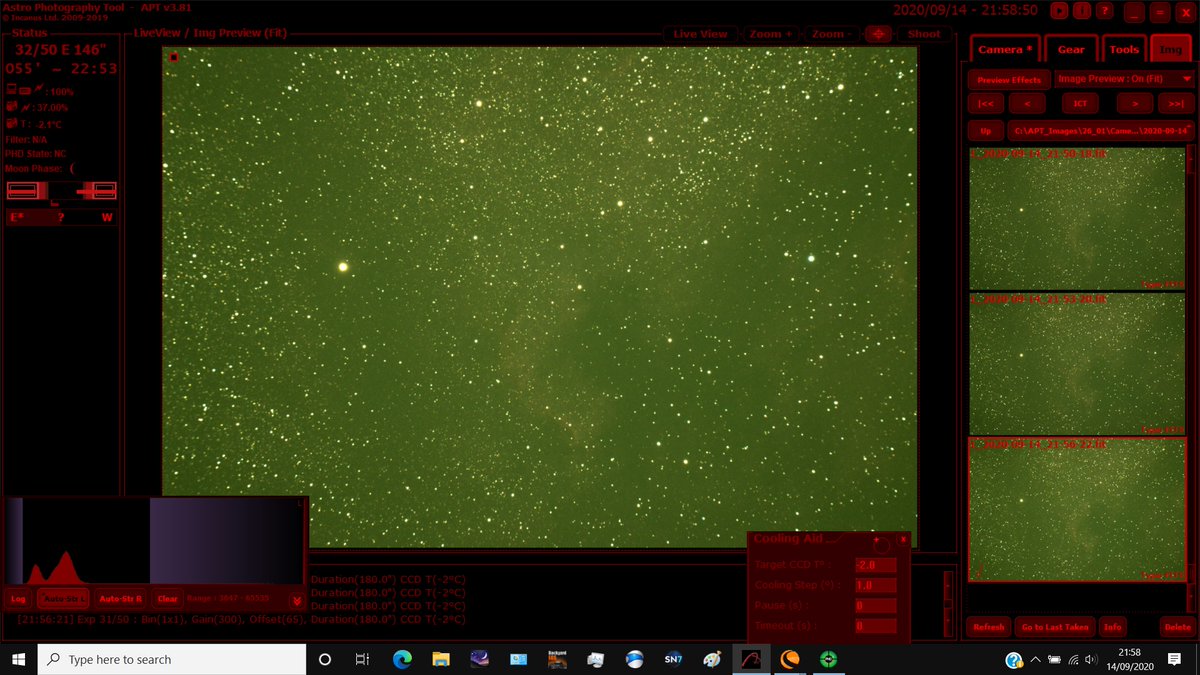Viewport: 1200px width, 675px height.
Task: Click the ICT button
Action: click(x=1081, y=103)
